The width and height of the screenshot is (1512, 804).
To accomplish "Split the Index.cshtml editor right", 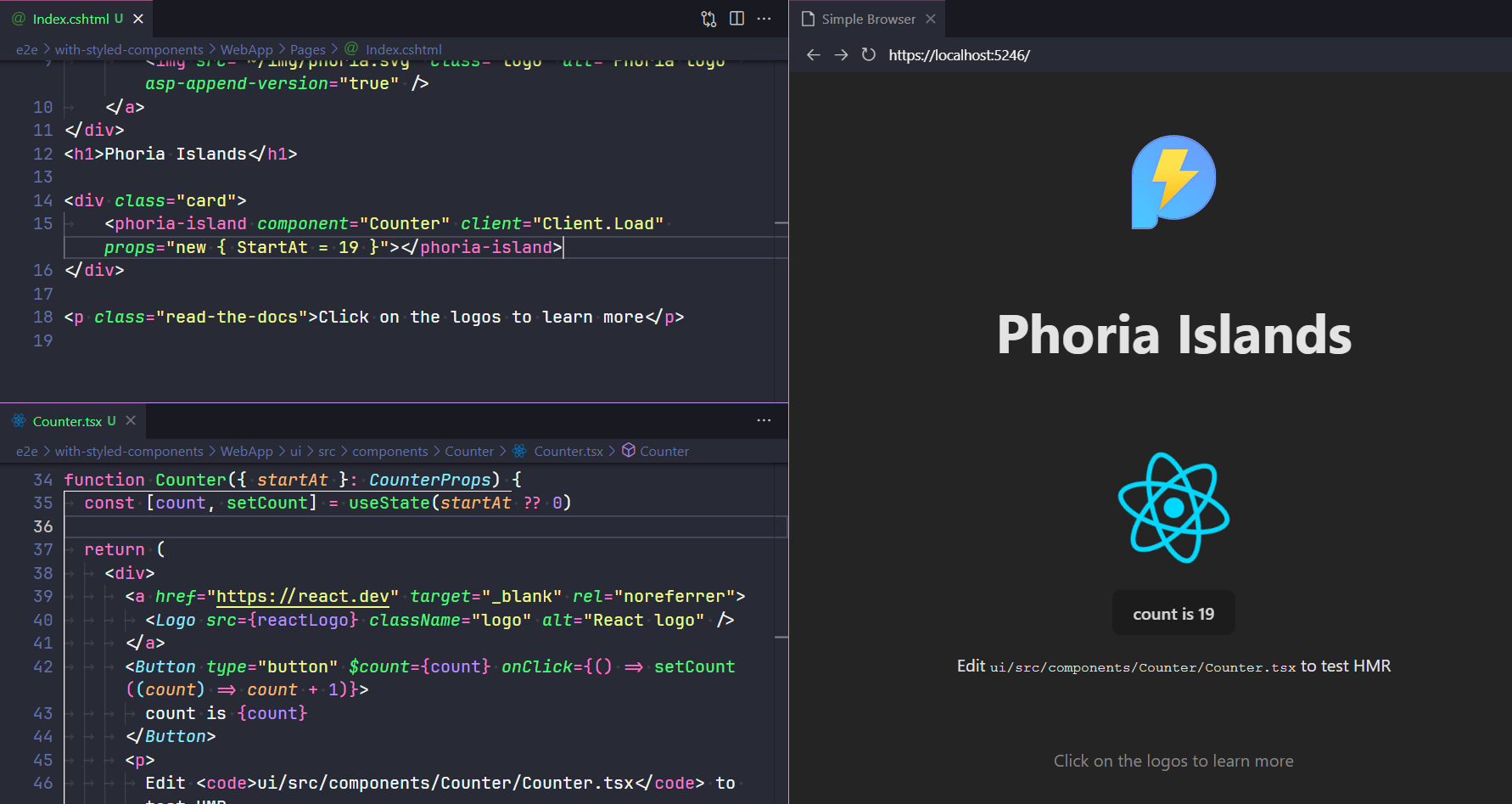I will tap(736, 19).
